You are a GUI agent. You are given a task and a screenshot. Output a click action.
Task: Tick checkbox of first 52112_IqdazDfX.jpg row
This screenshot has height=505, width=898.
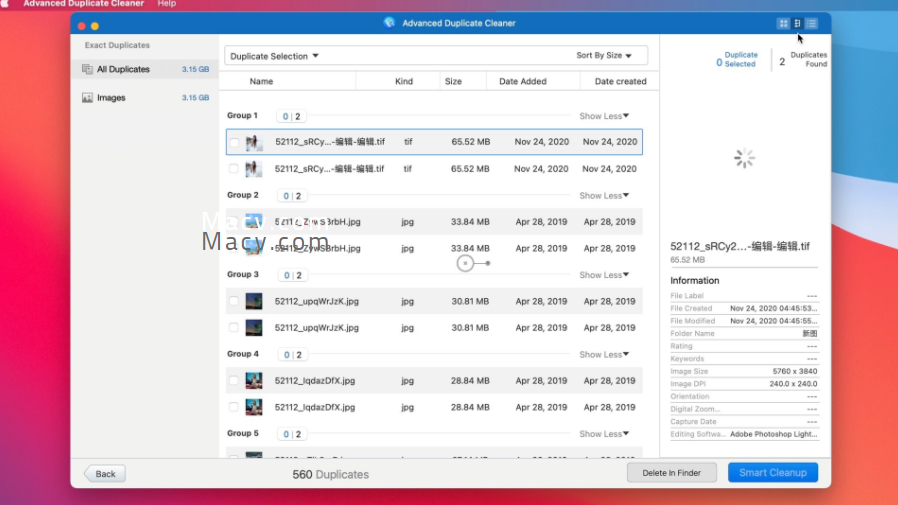click(x=234, y=381)
